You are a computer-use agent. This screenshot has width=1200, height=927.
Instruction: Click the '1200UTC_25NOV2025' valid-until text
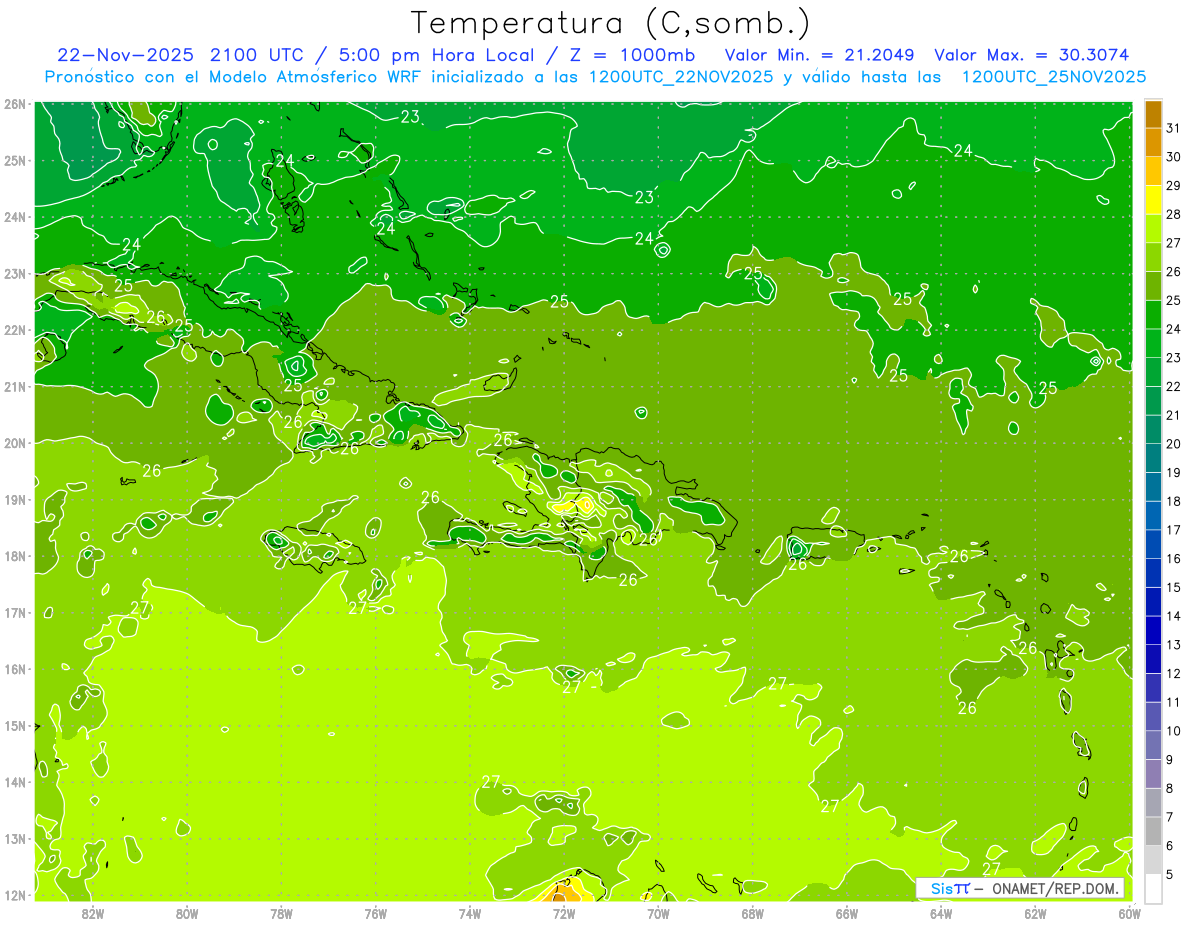click(x=1053, y=76)
